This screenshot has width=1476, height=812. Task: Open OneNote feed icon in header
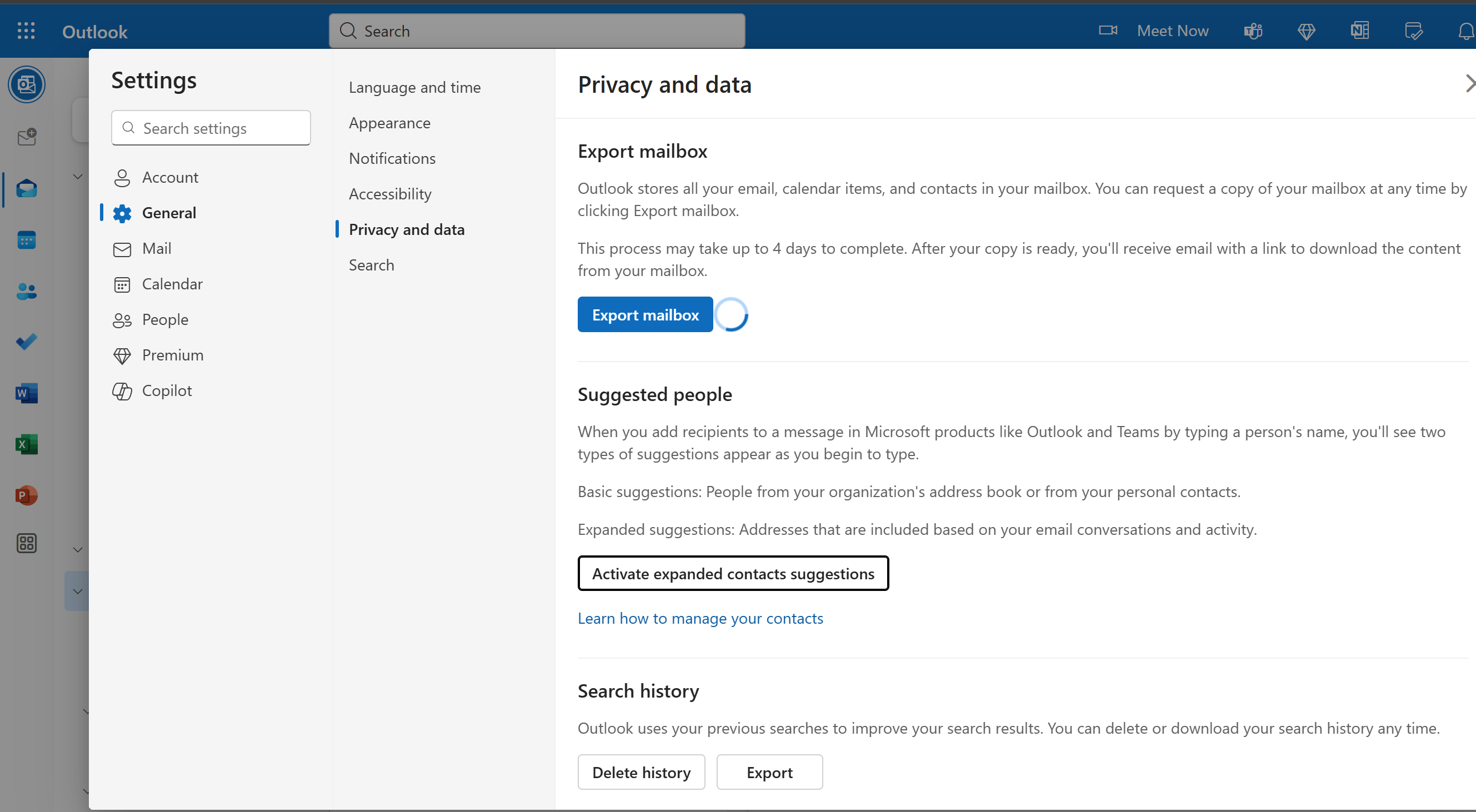point(1360,31)
